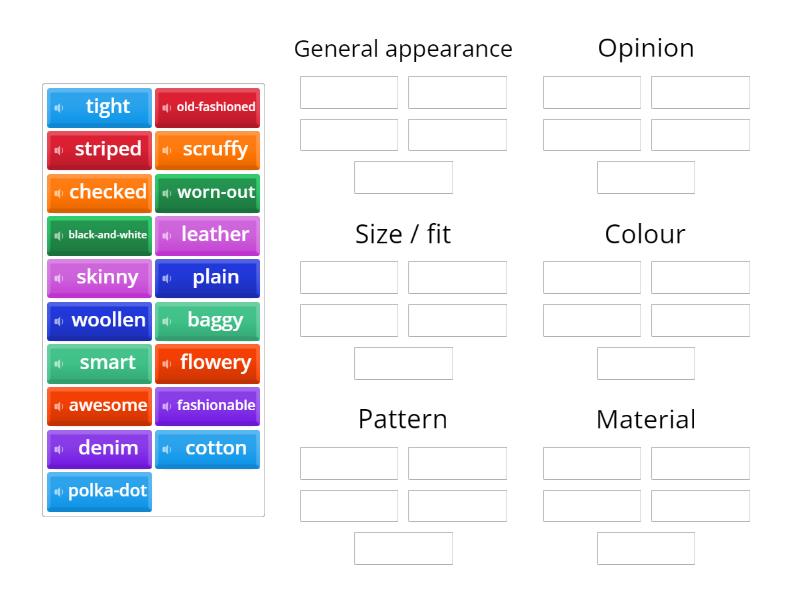Play audio for the 'tight' tile
800x600 pixels.
(x=60, y=107)
